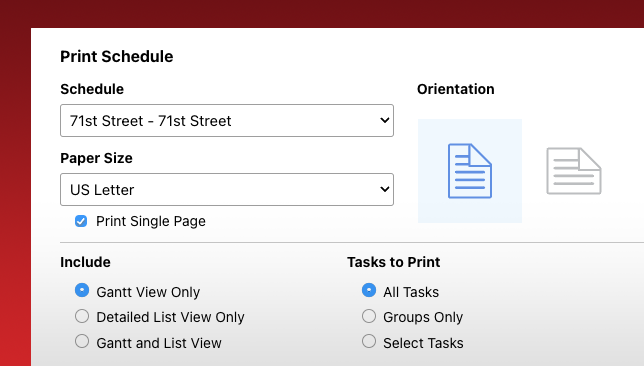Click the Schedule field label
The width and height of the screenshot is (644, 366).
[92, 89]
